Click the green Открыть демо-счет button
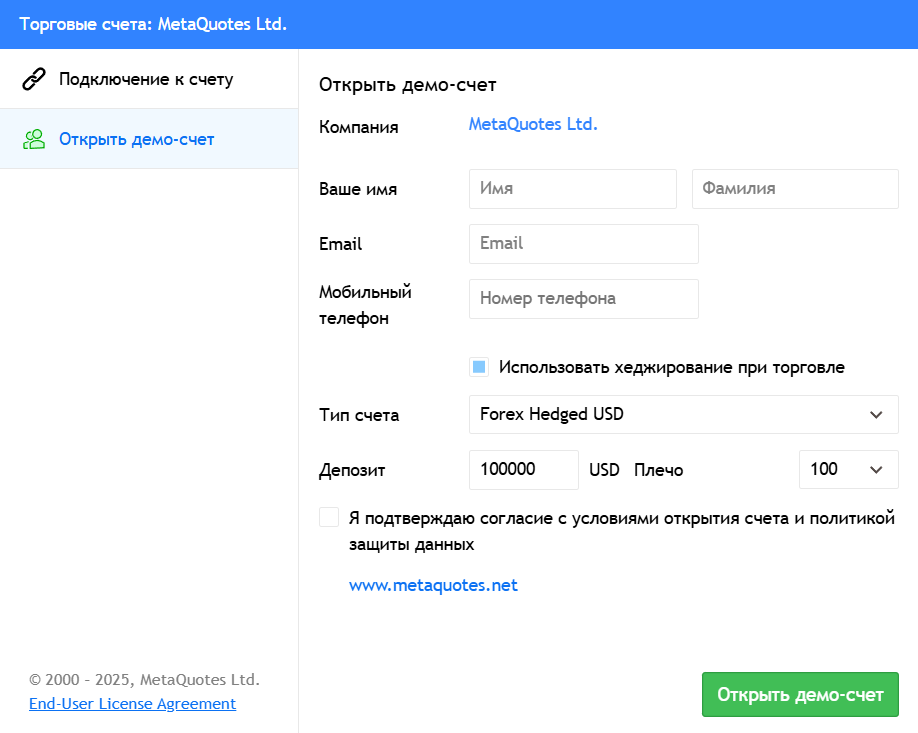The image size is (918, 733). point(800,694)
